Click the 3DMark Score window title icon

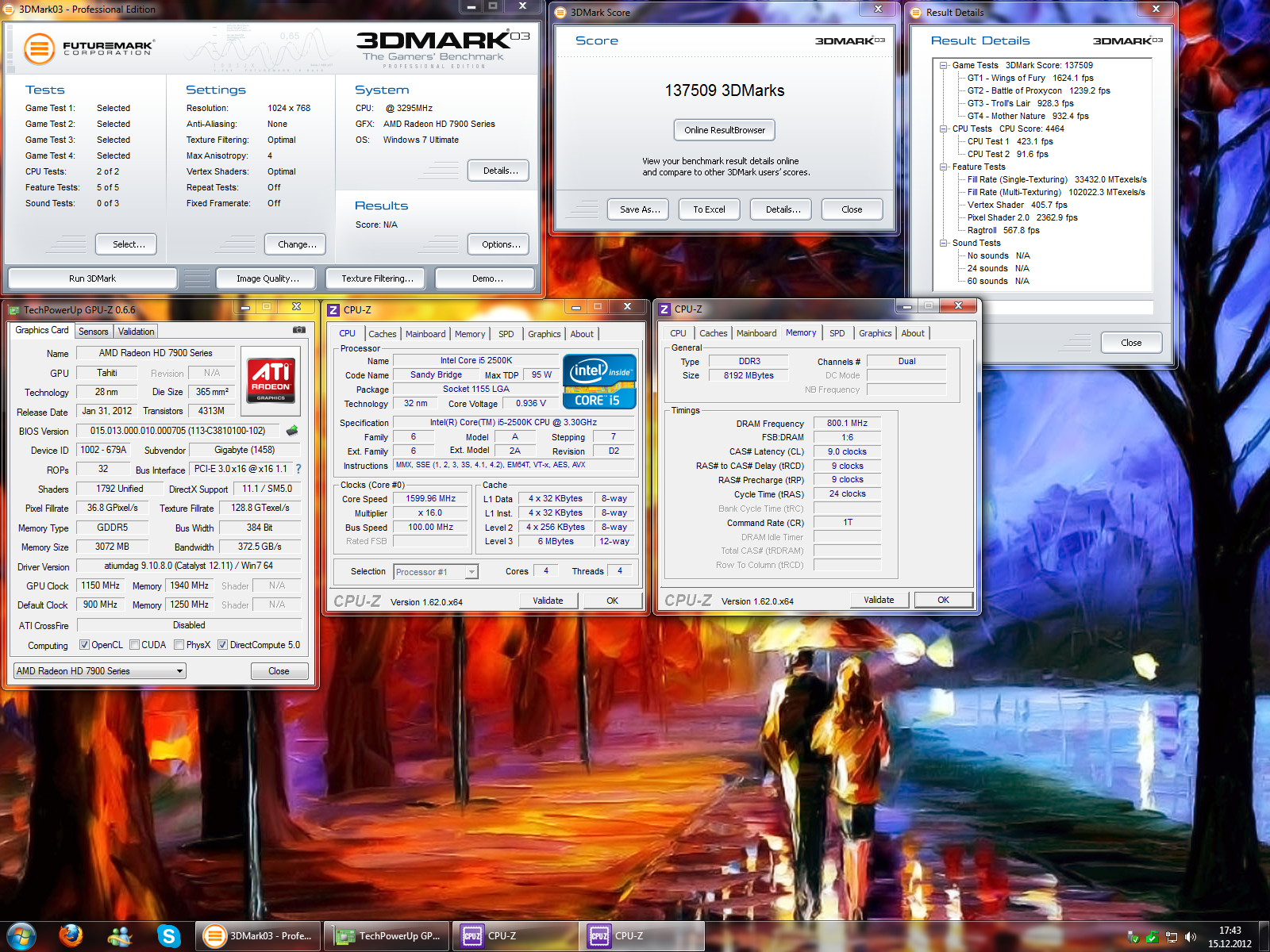click(560, 13)
